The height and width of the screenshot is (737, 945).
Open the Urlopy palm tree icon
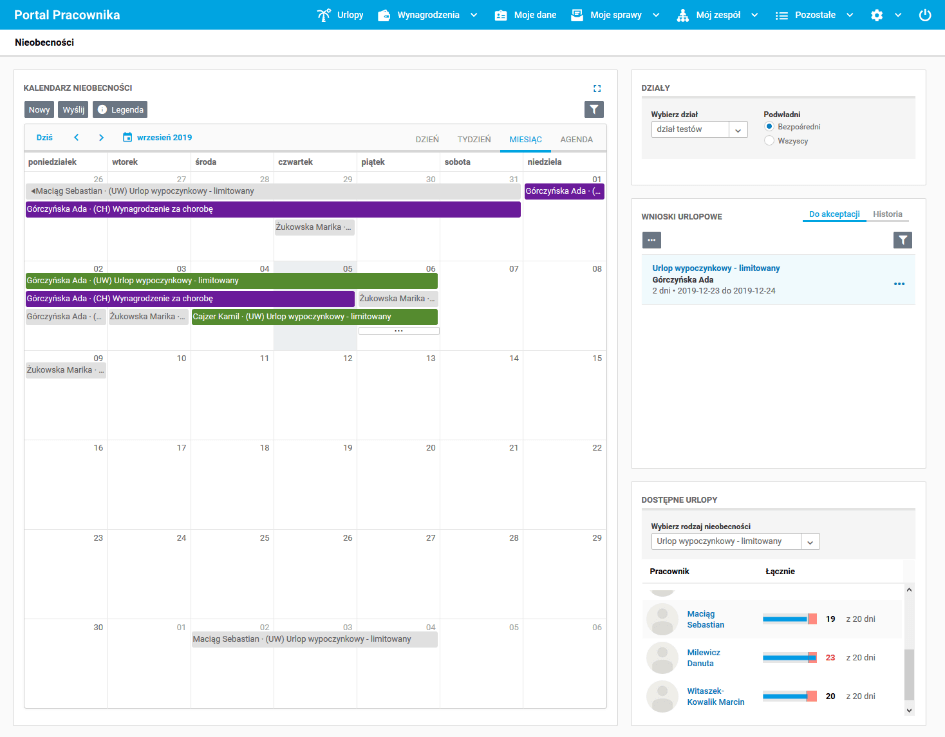click(x=324, y=15)
